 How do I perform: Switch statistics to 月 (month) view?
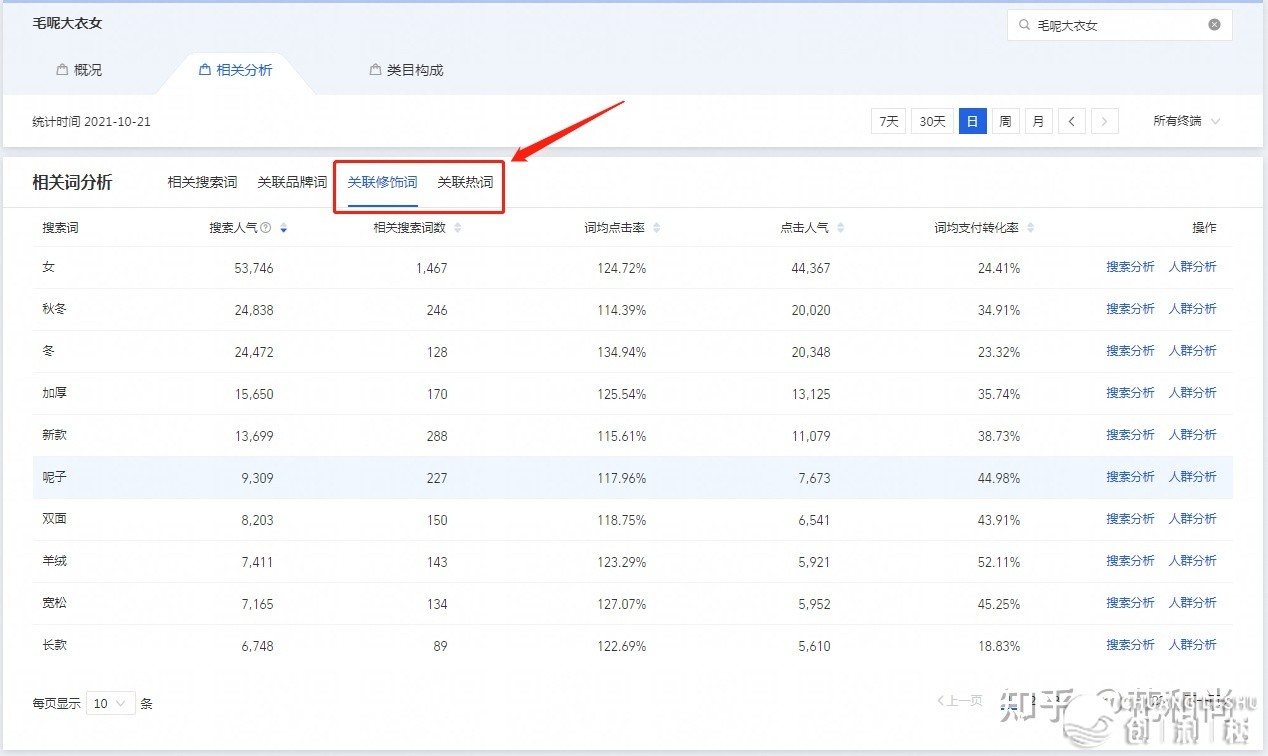click(x=1038, y=120)
